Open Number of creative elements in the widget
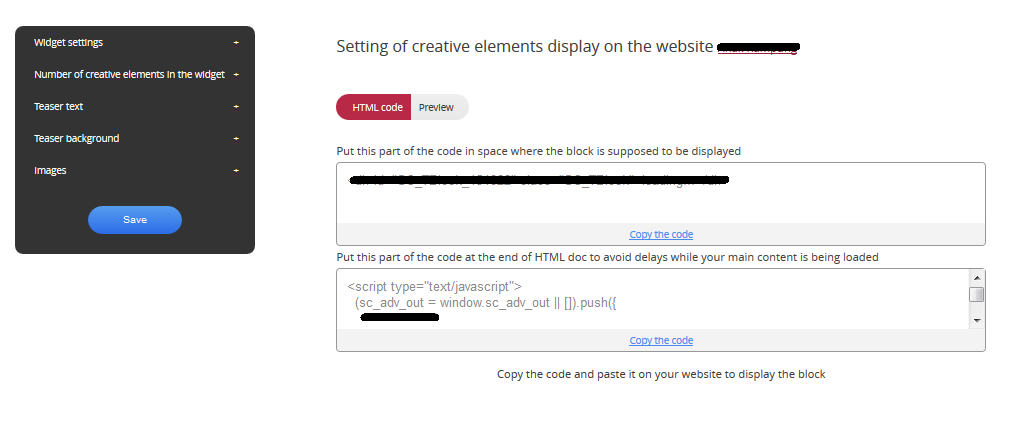This screenshot has height=441, width=1020. pyautogui.click(x=128, y=75)
